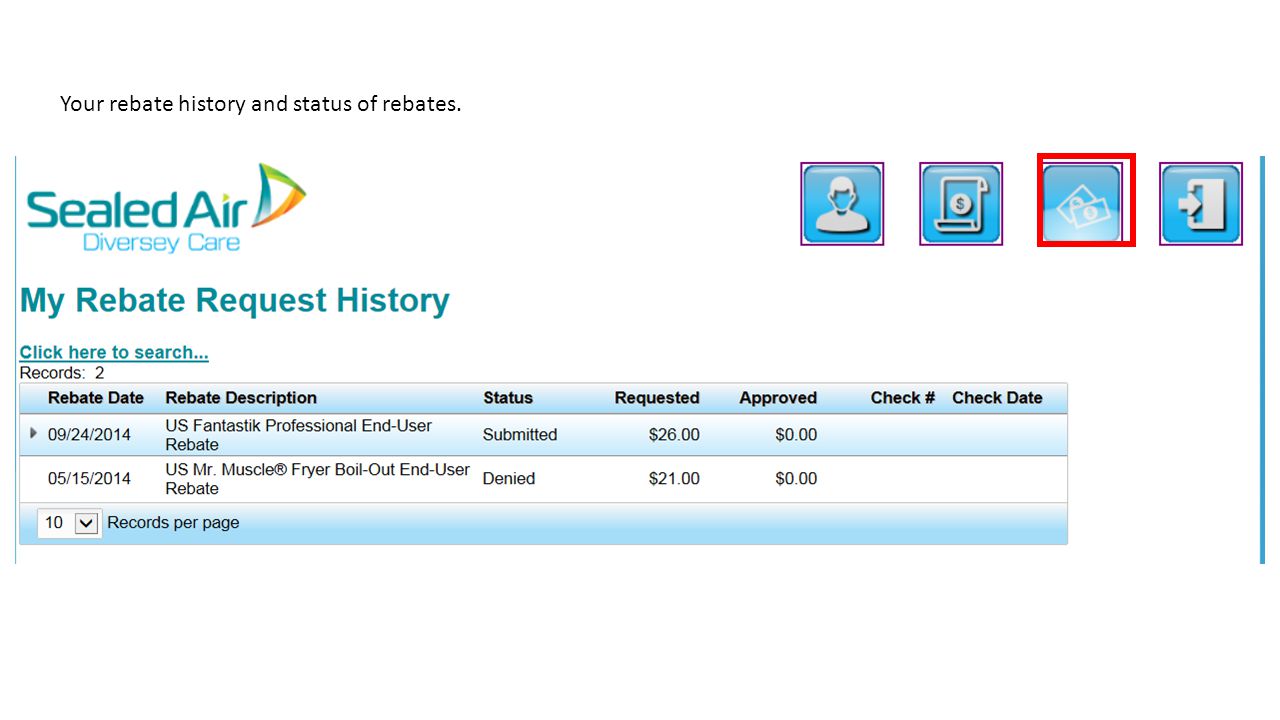
Task: Click US Fantastik Professional End-User Rebate description
Action: [x=298, y=435]
